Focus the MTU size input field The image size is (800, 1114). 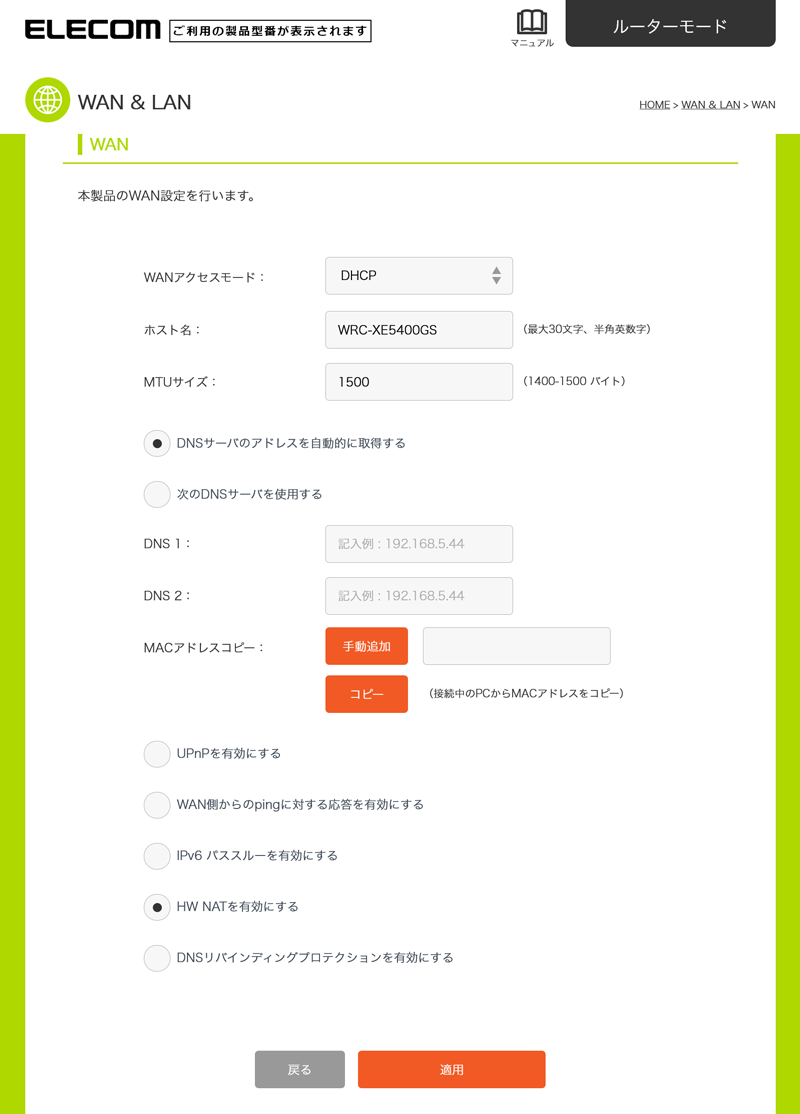click(419, 382)
